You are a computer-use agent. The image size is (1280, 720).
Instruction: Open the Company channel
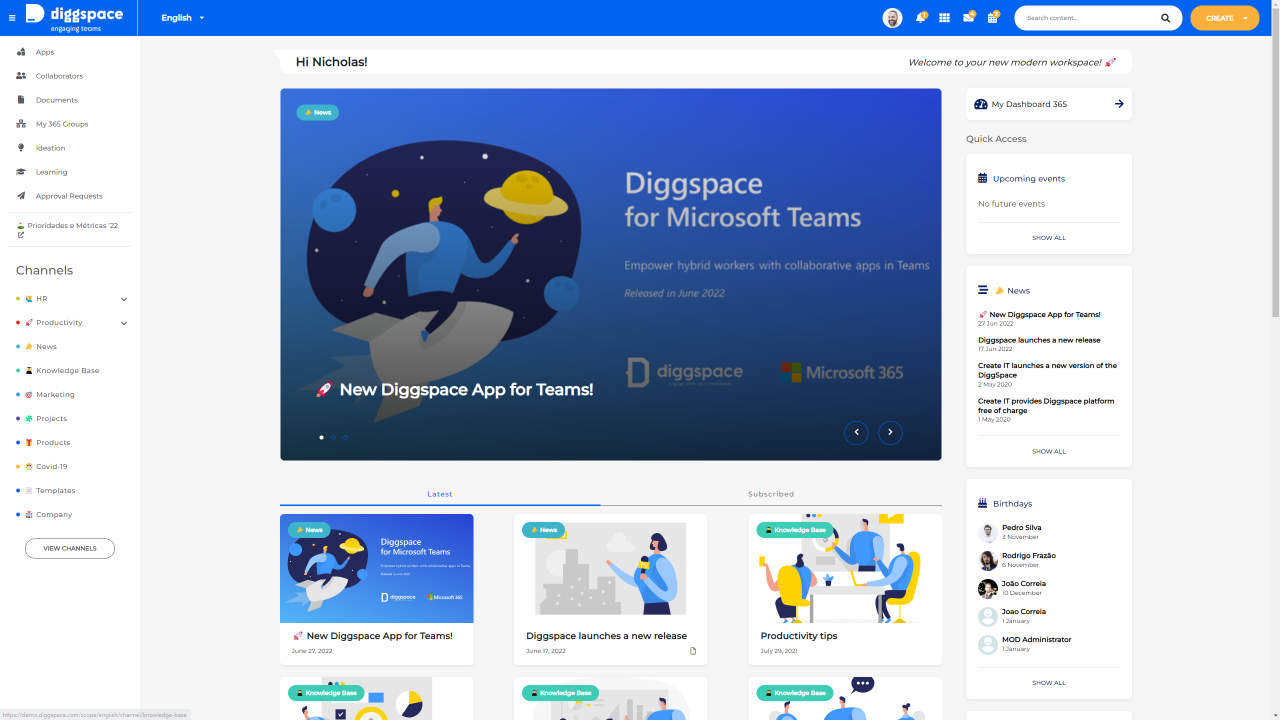pyautogui.click(x=54, y=515)
